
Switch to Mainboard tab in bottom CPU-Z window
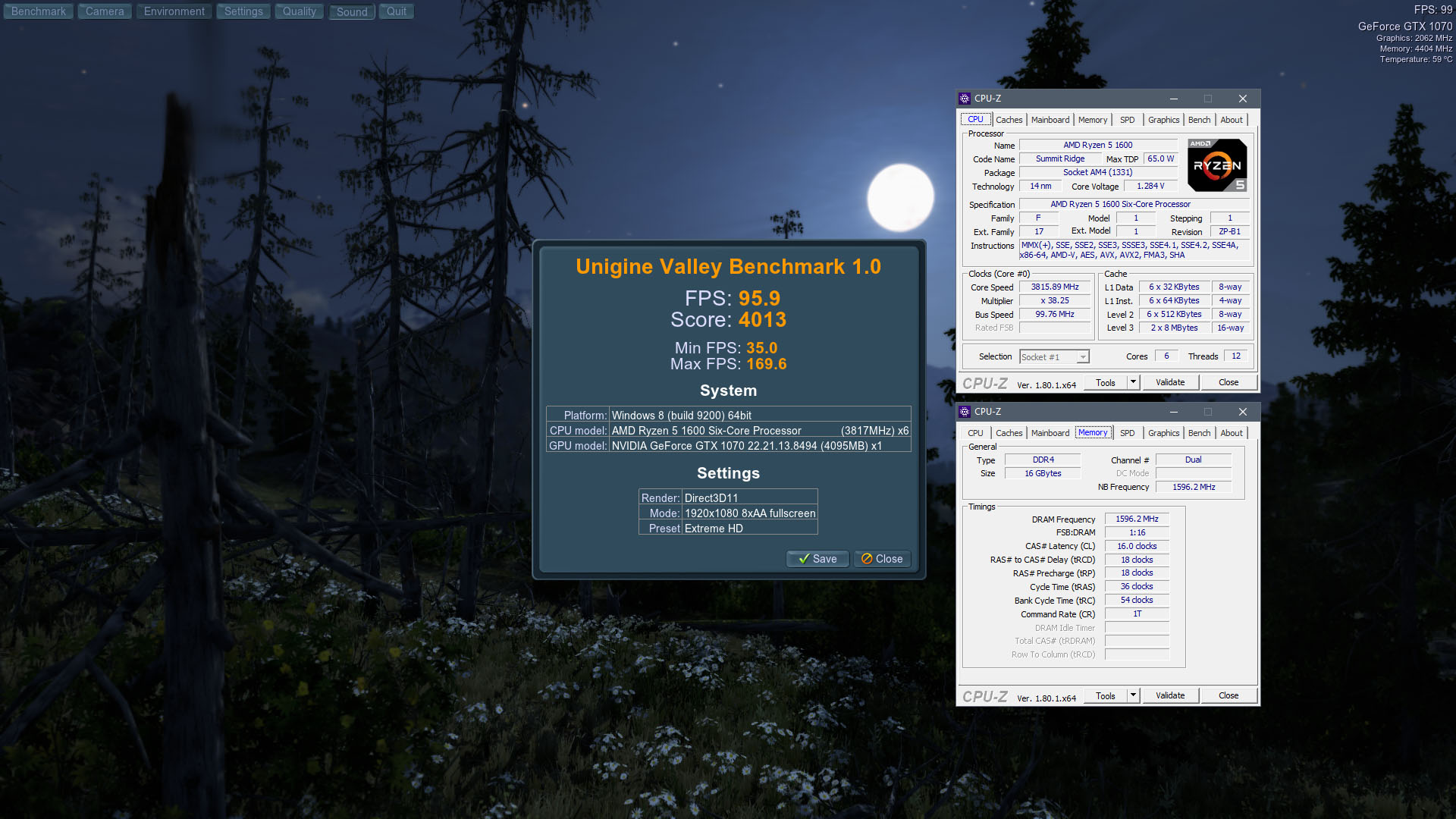coord(1050,433)
